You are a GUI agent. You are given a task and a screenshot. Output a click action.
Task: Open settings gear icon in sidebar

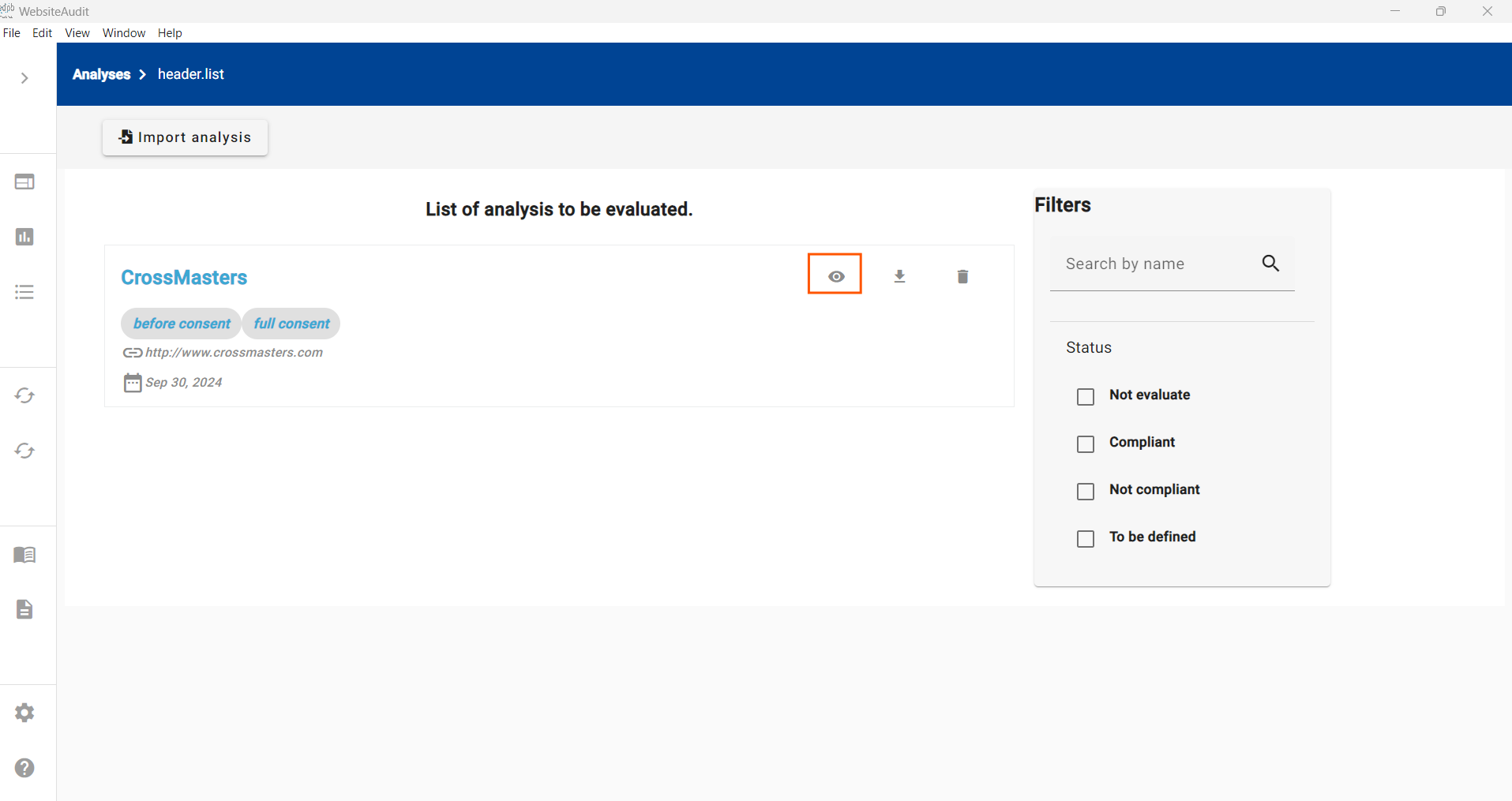[x=24, y=713]
